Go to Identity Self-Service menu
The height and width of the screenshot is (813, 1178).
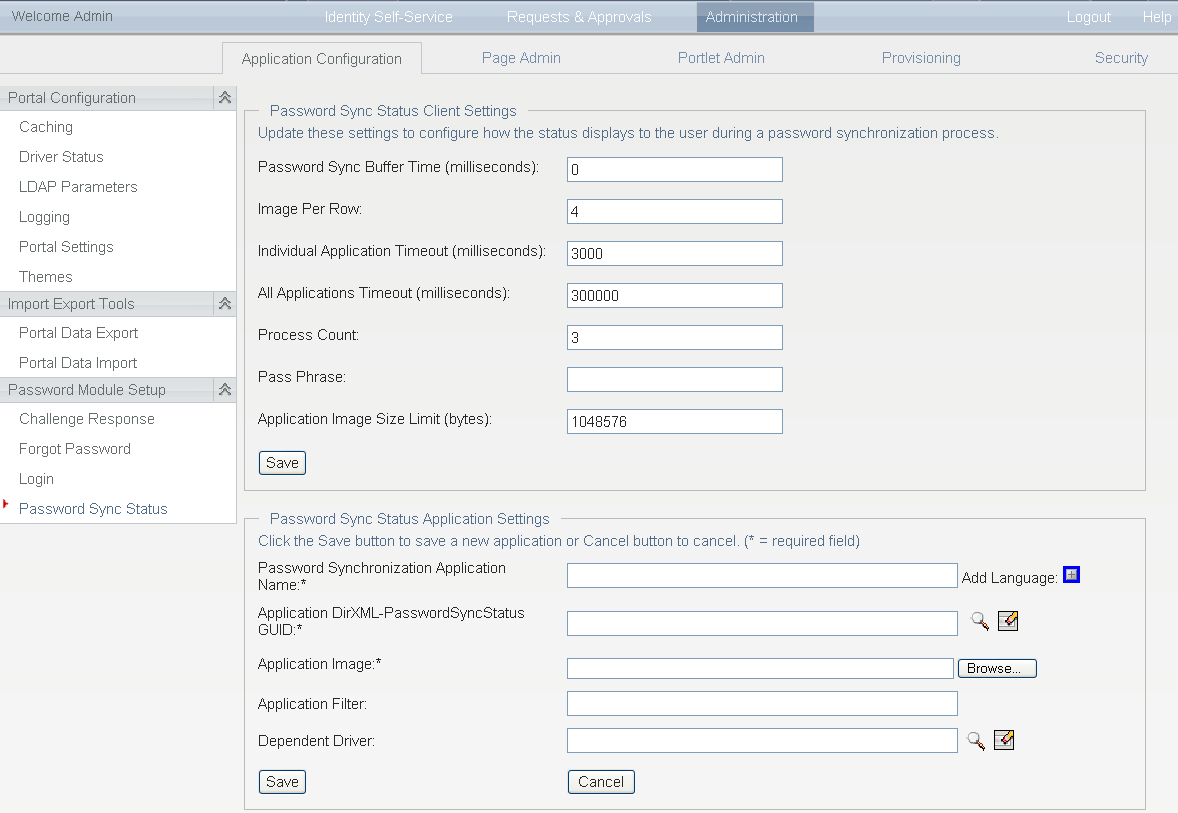pyautogui.click(x=388, y=17)
